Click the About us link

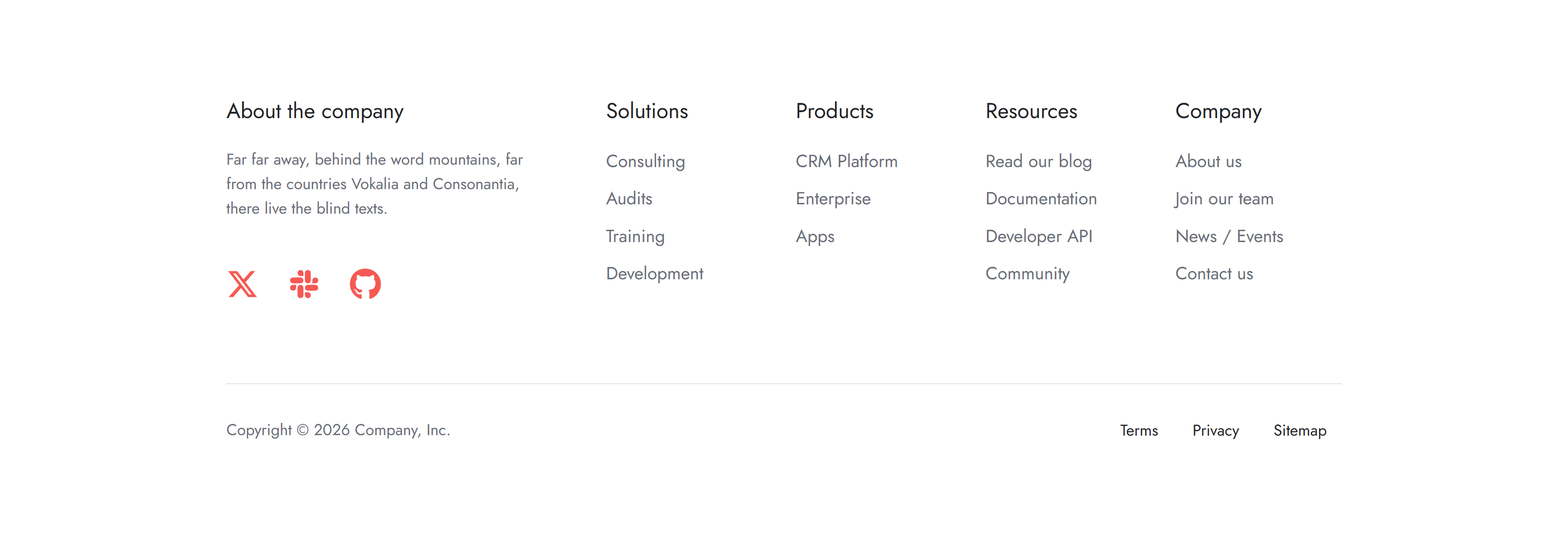[x=1208, y=161]
